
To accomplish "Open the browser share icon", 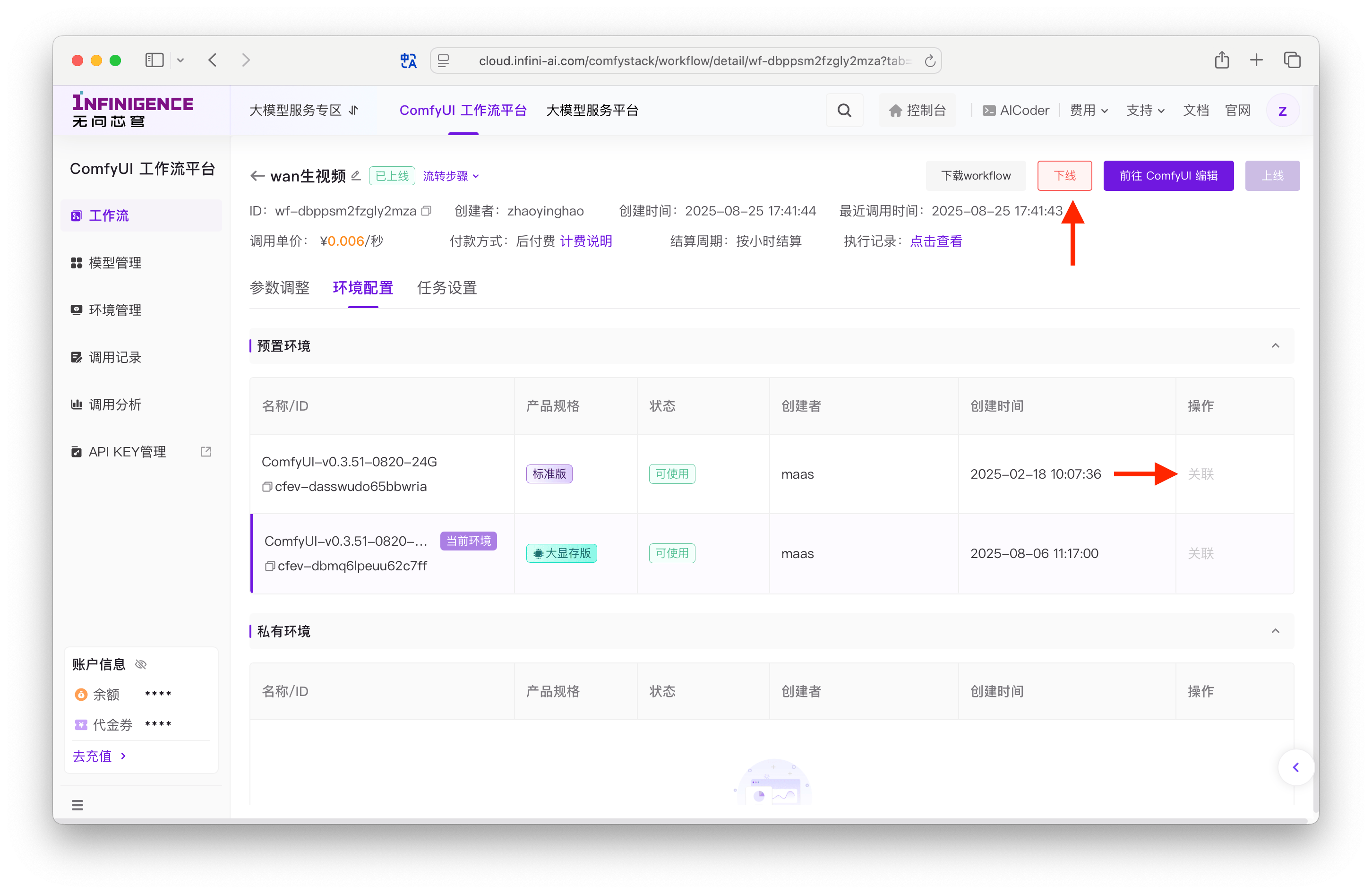I will click(x=1222, y=60).
